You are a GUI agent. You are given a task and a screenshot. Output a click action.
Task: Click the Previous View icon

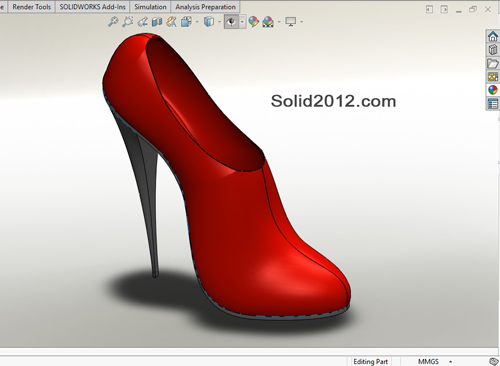point(142,22)
